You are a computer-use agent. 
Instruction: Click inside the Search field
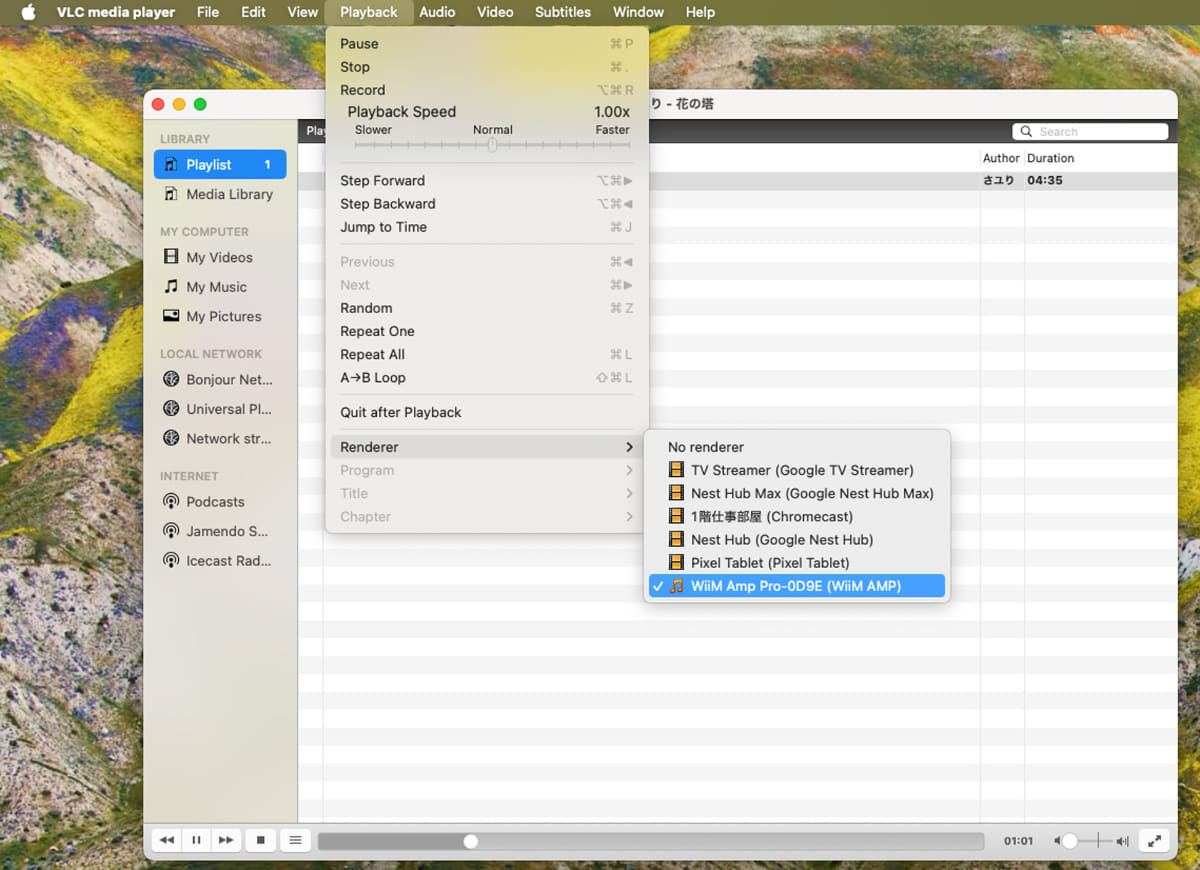pos(1090,131)
